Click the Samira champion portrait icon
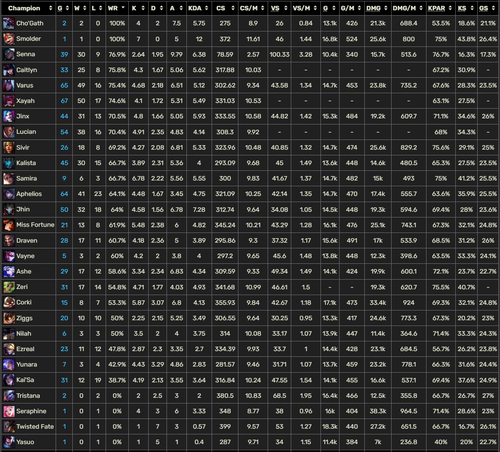Image resolution: width=500 pixels, height=452 pixels. coord(9,178)
